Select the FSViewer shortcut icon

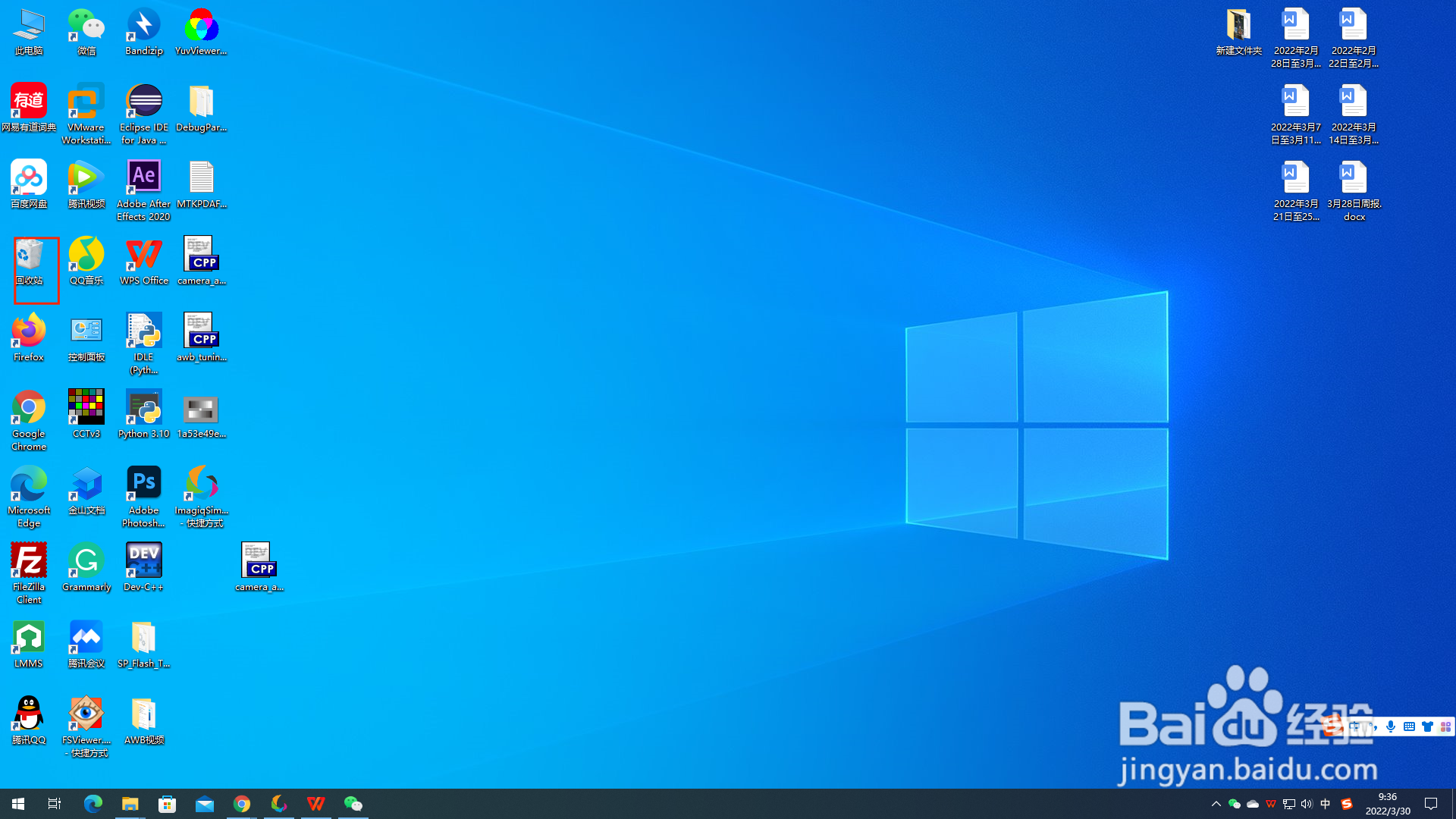pos(86,727)
